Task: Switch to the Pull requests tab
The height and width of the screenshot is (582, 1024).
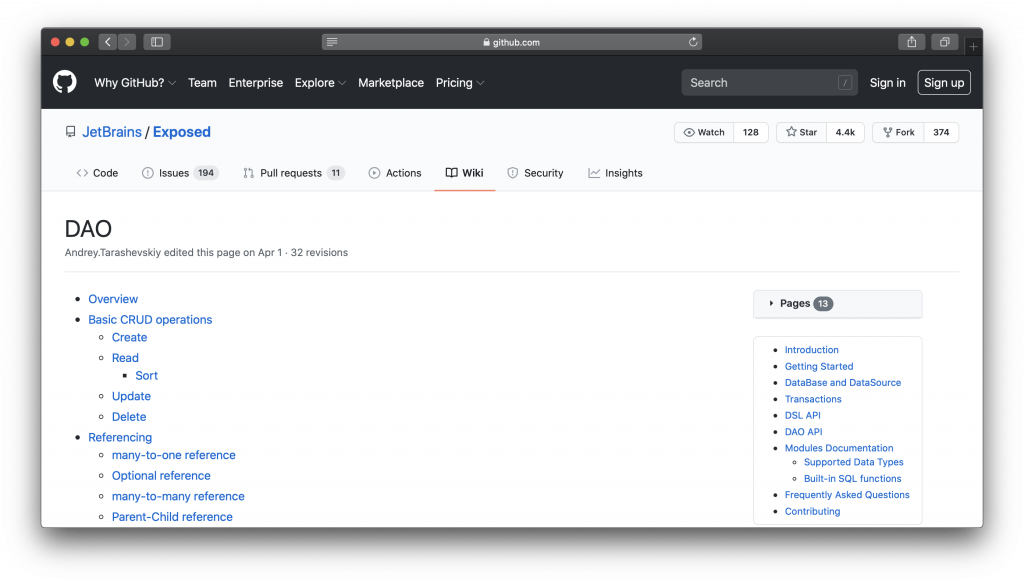Action: click(x=293, y=173)
